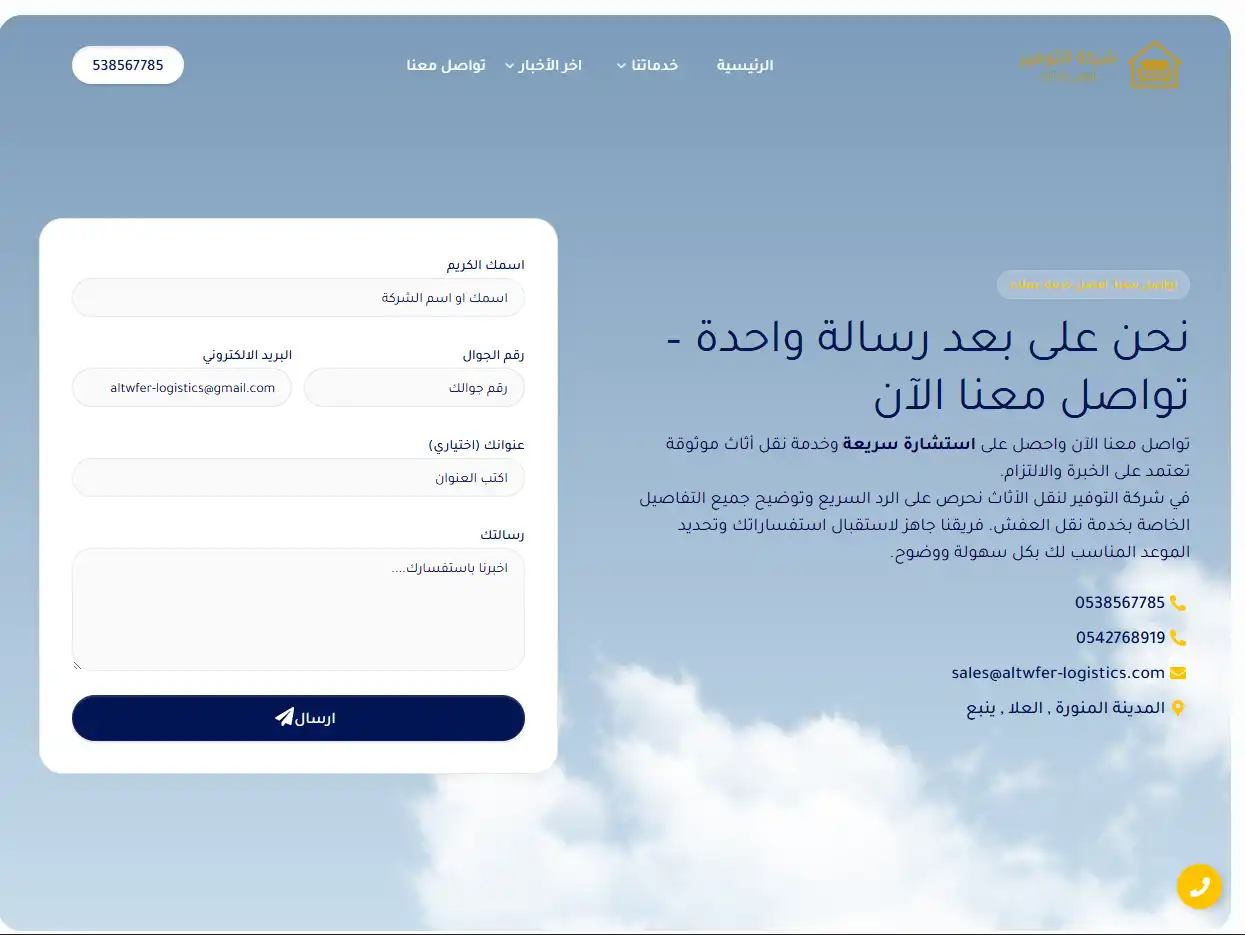Open الرئيسية menu item

pyautogui.click(x=745, y=65)
